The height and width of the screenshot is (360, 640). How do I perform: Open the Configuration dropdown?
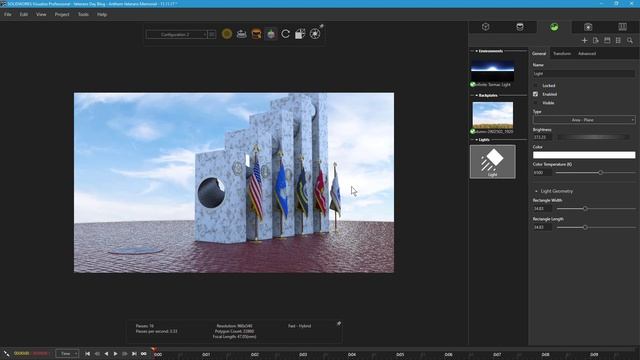(177, 35)
